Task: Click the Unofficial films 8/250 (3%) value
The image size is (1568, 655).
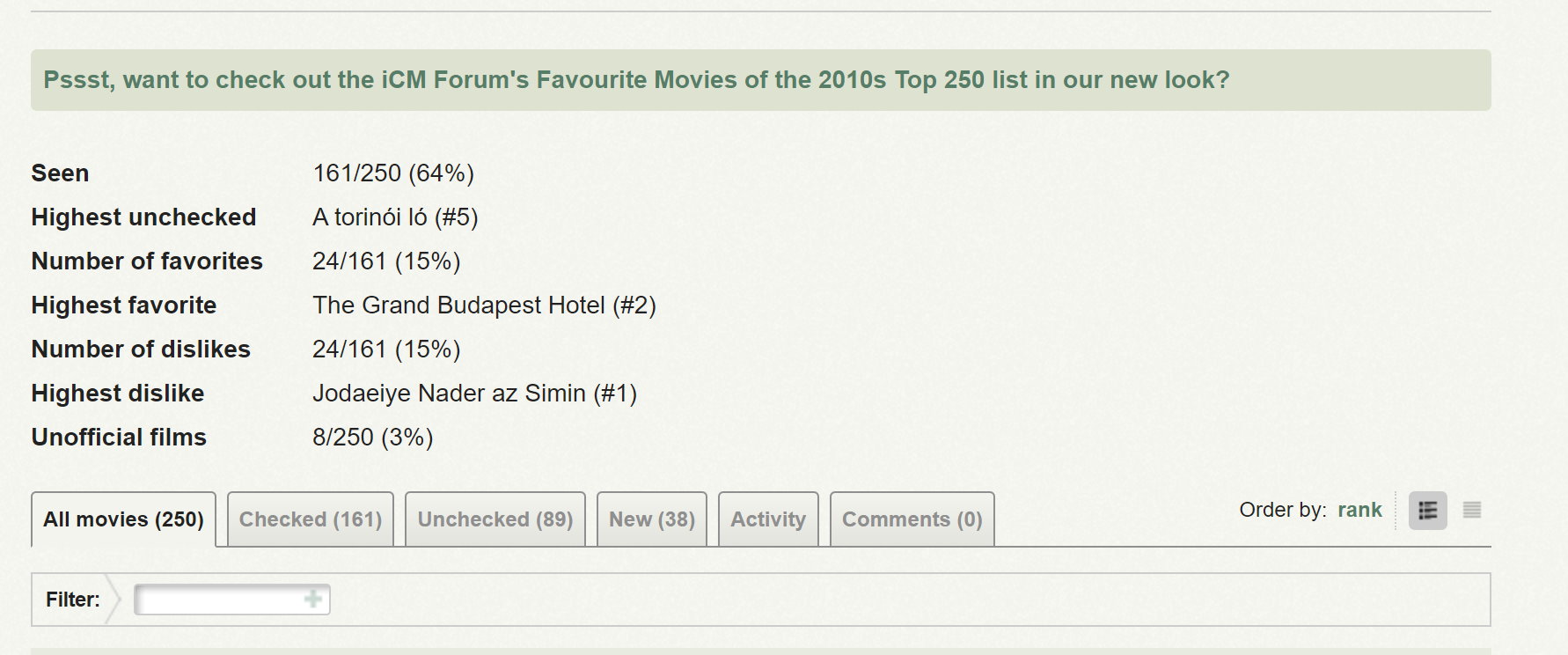Action: [373, 438]
